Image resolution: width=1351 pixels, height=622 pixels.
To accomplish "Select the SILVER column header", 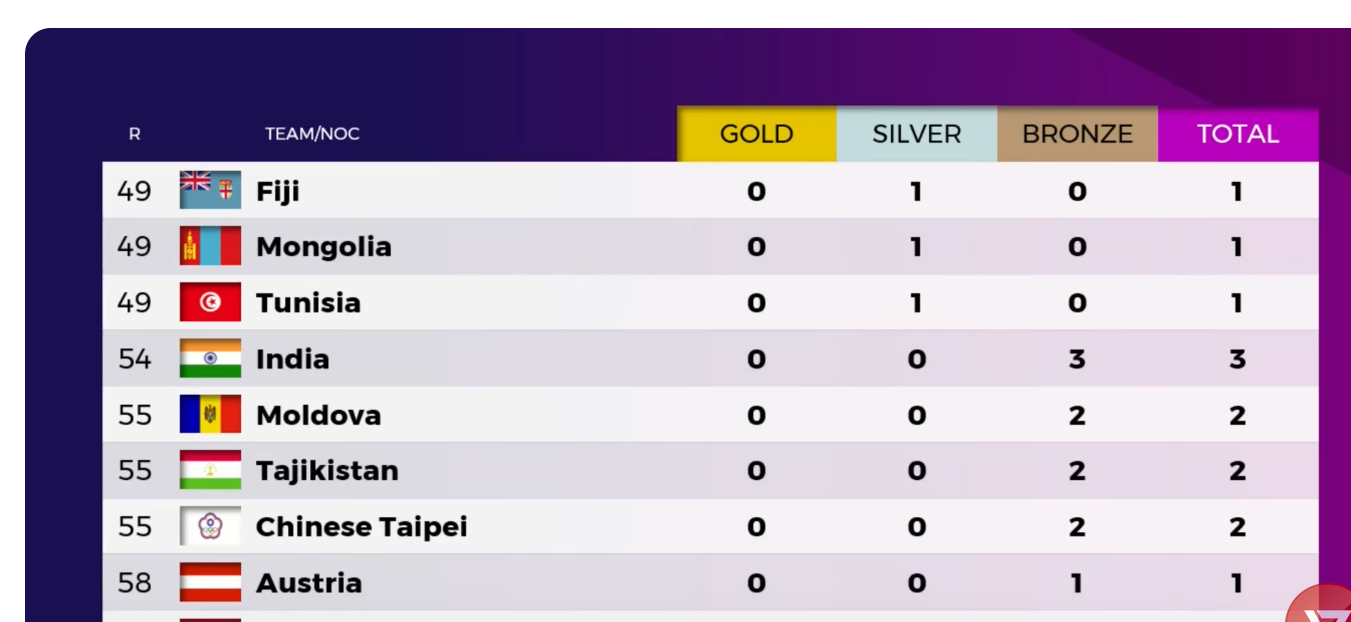I will pos(917,134).
